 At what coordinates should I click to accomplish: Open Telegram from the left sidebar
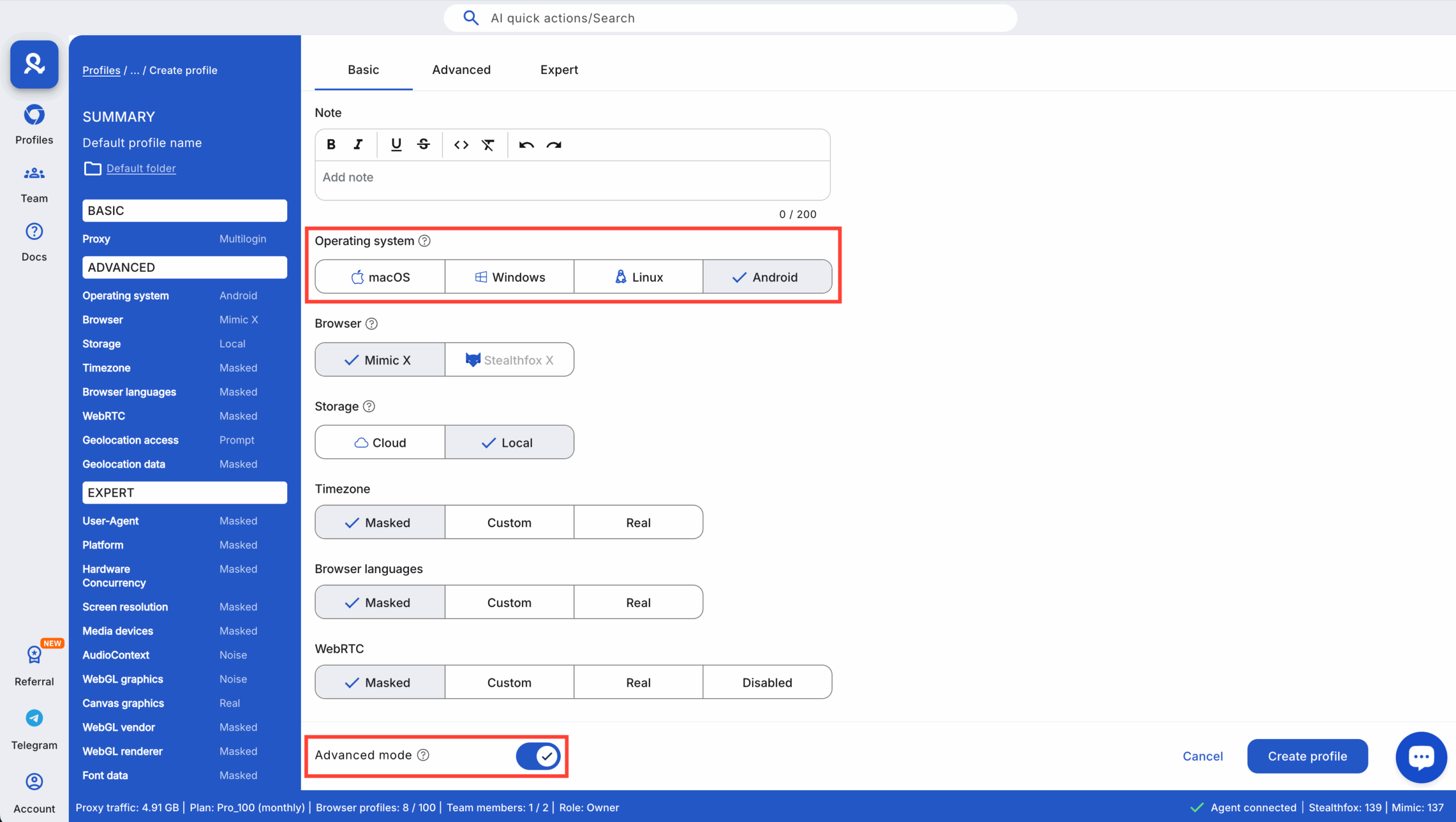click(x=34, y=729)
